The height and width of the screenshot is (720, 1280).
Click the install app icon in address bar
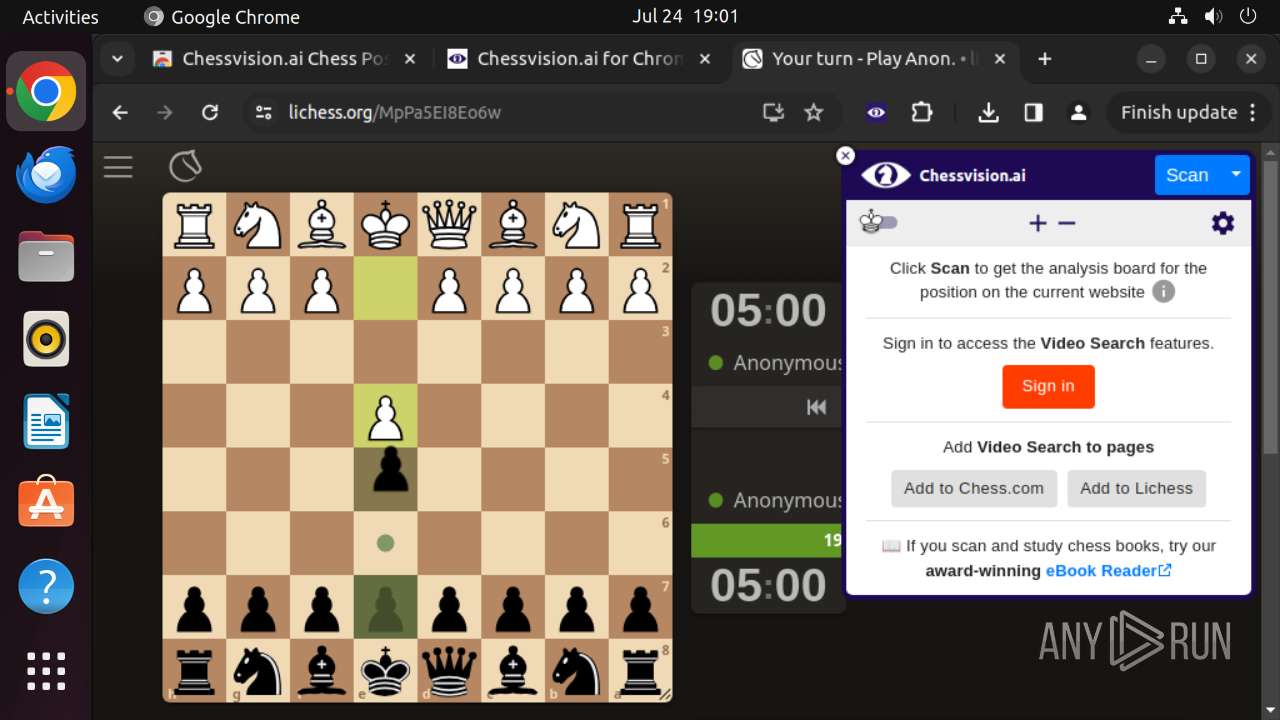(x=773, y=113)
